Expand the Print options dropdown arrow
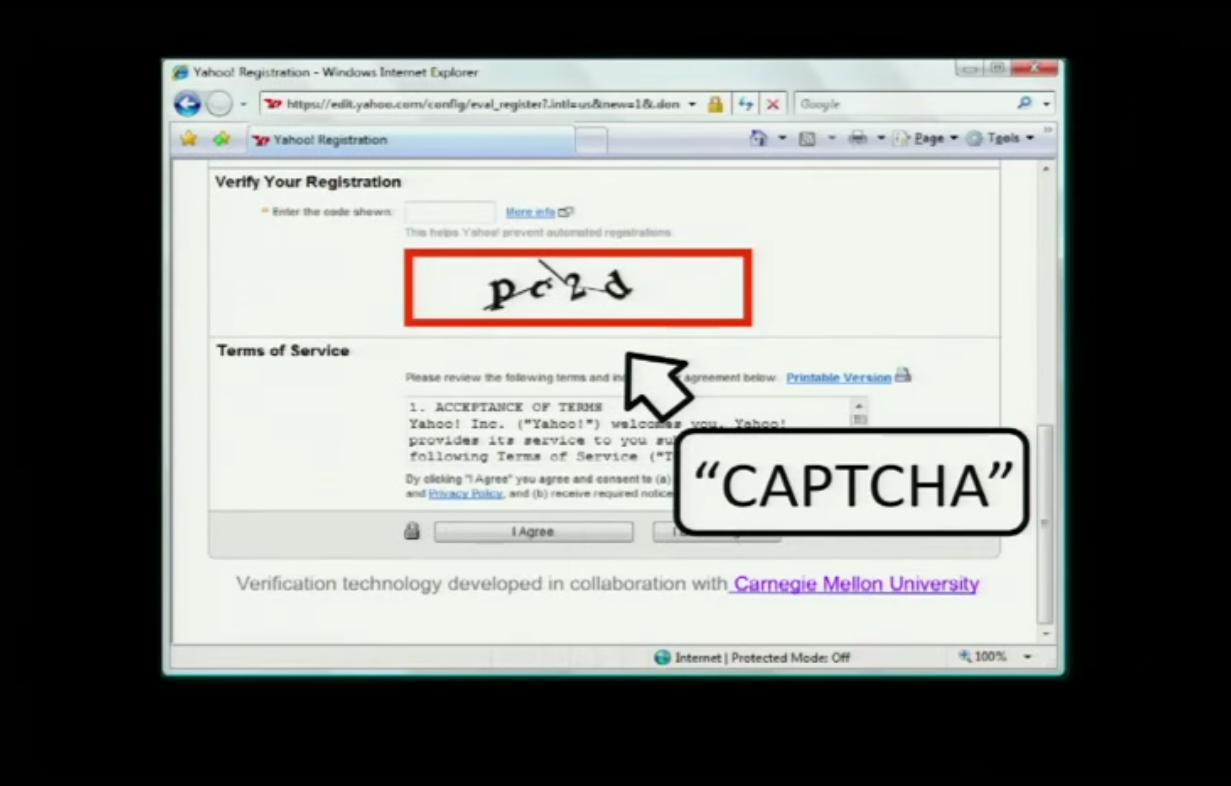Viewport: 1231px width, 786px height. pos(881,139)
